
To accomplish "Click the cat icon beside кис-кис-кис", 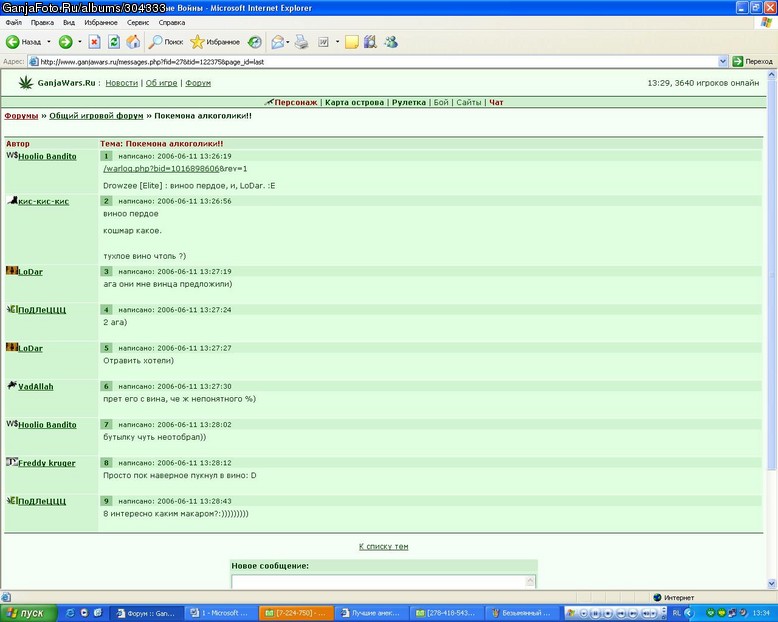I will coord(12,200).
